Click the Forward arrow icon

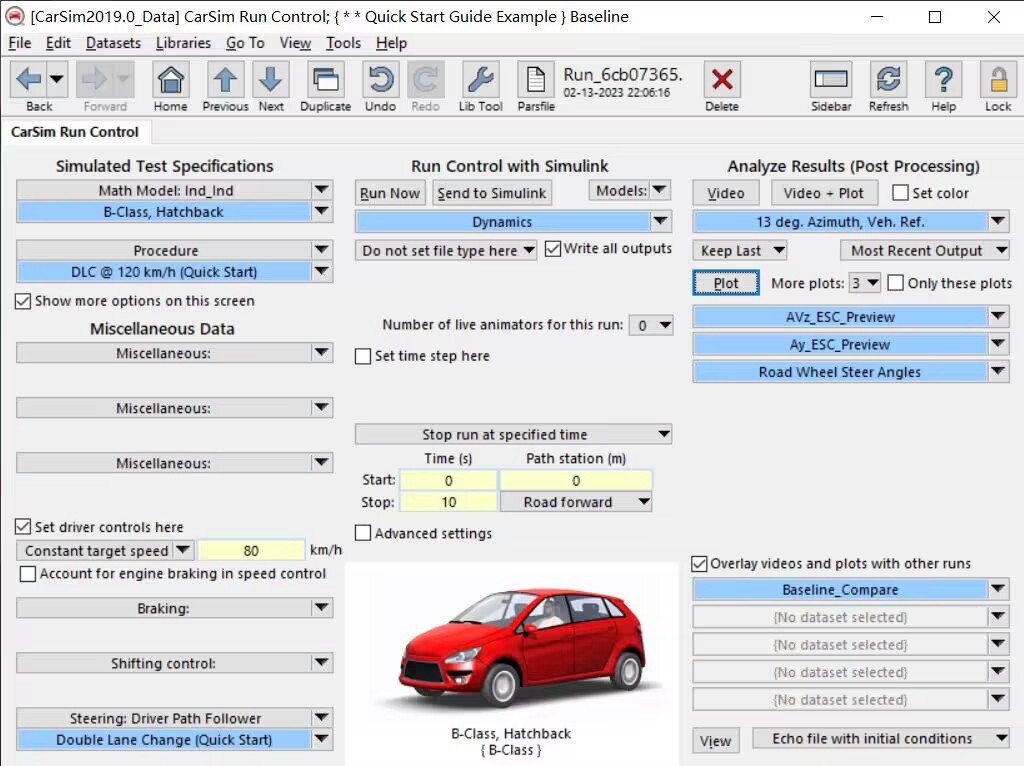pyautogui.click(x=95, y=80)
